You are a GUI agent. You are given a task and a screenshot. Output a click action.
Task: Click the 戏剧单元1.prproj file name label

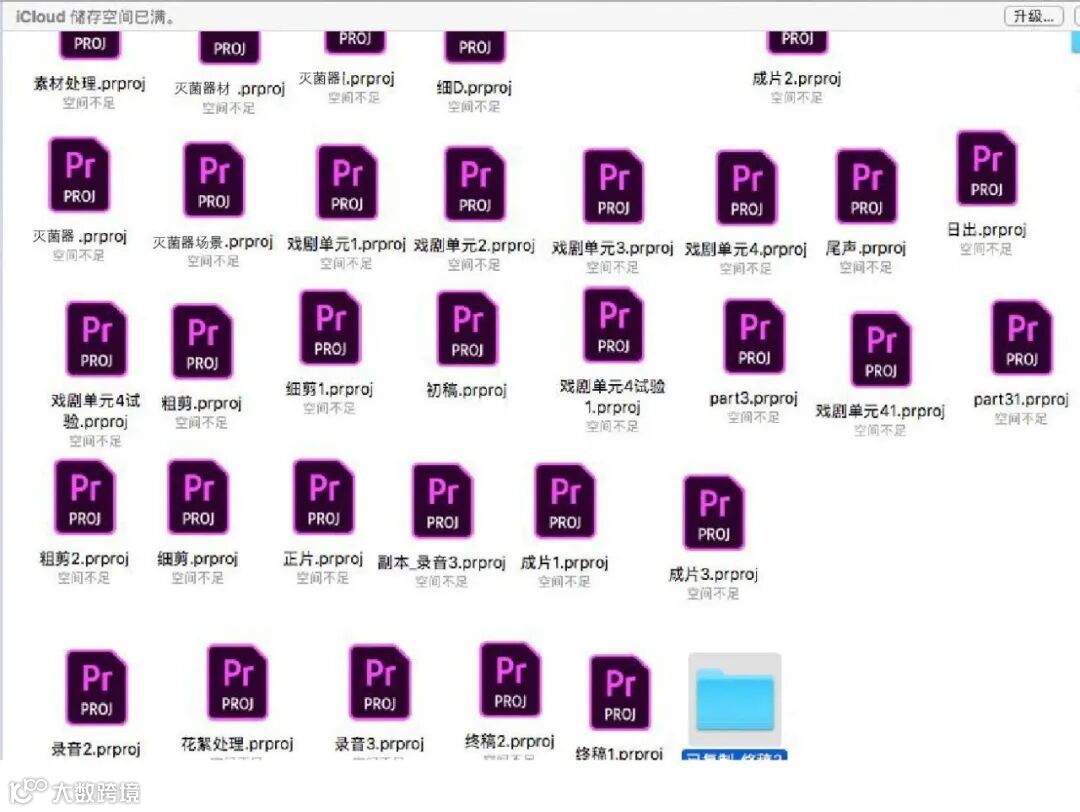click(x=346, y=244)
